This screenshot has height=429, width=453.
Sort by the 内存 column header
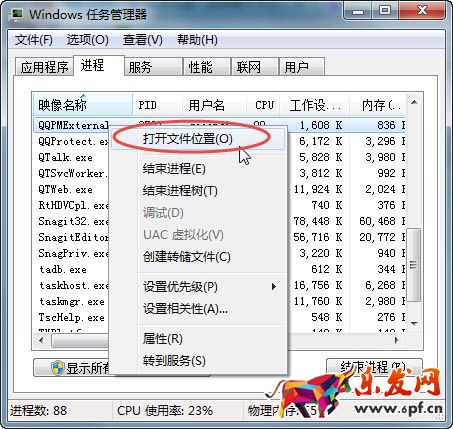pos(378,105)
